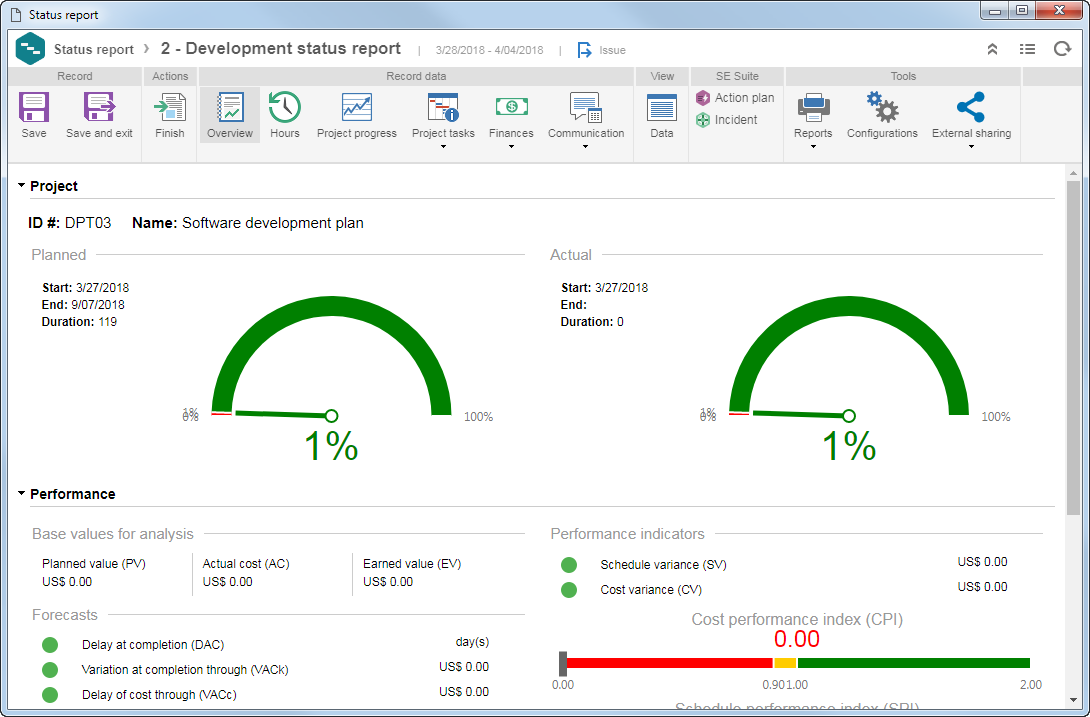This screenshot has height=717, width=1090.
Task: Click planned 'End: 9/07/2018' text
Action: click(83, 305)
